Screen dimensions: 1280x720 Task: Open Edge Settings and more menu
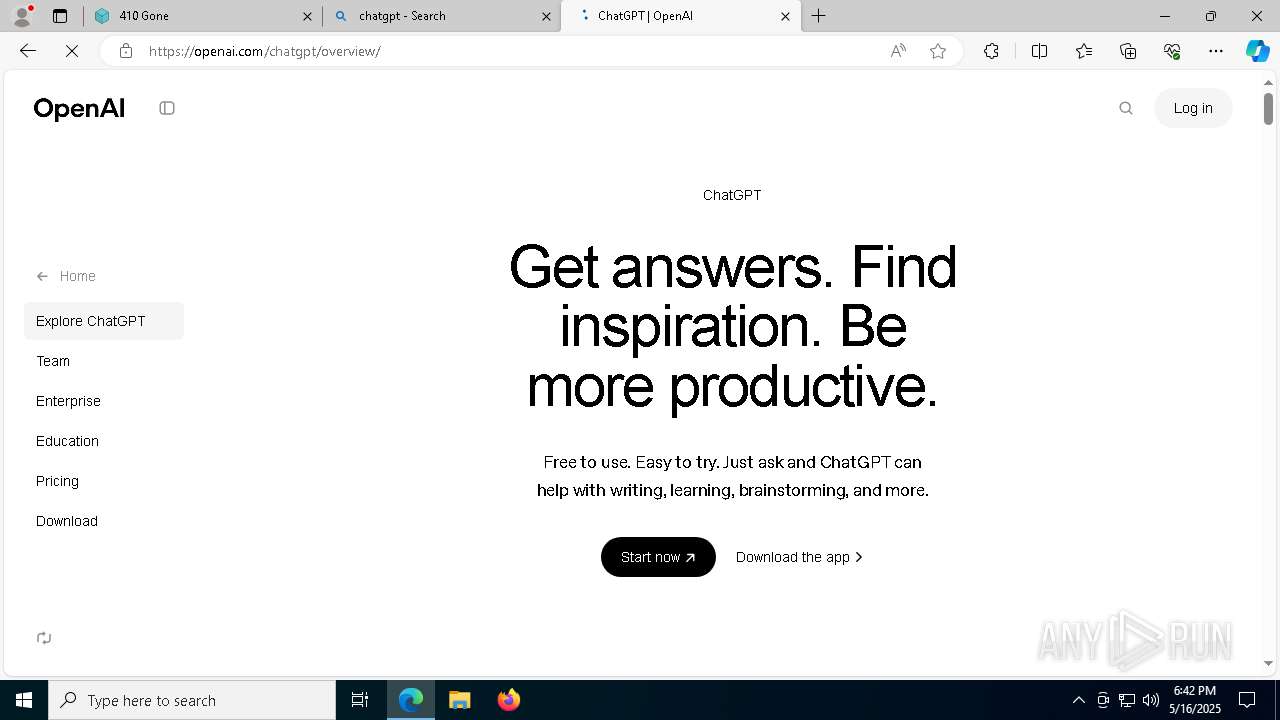pyautogui.click(x=1216, y=51)
